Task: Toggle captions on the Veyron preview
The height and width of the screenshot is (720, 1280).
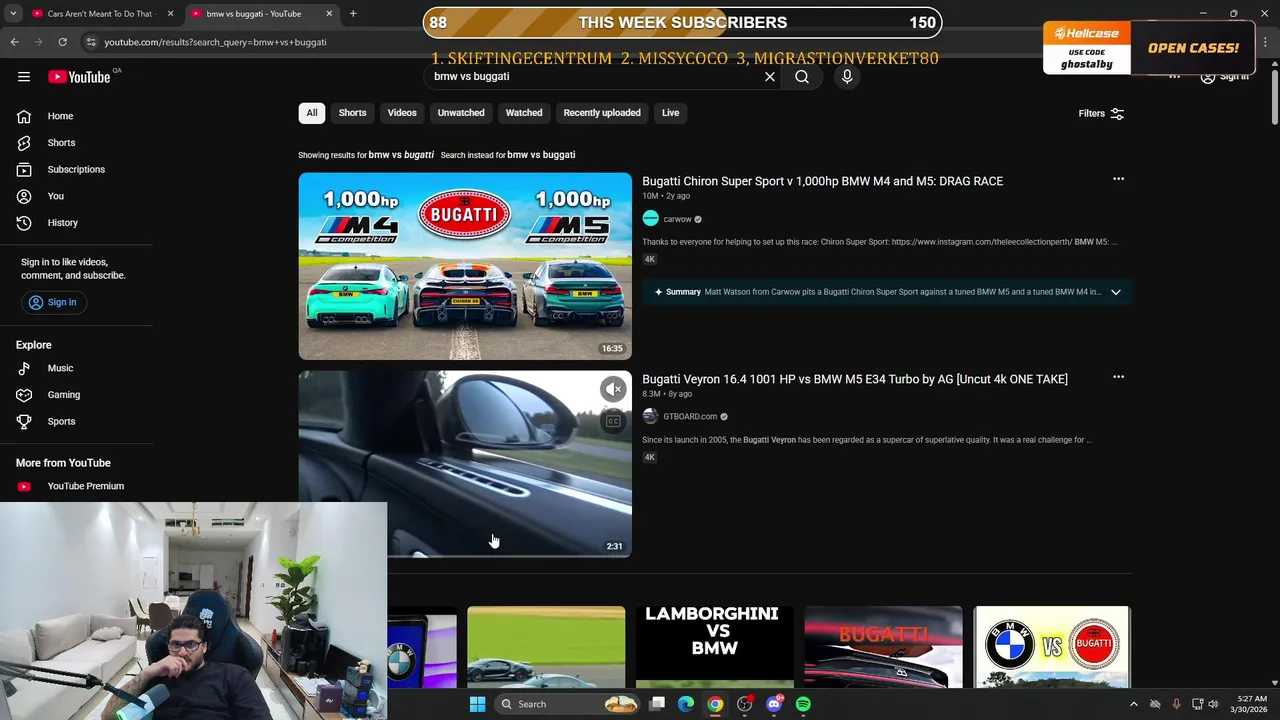Action: click(613, 421)
